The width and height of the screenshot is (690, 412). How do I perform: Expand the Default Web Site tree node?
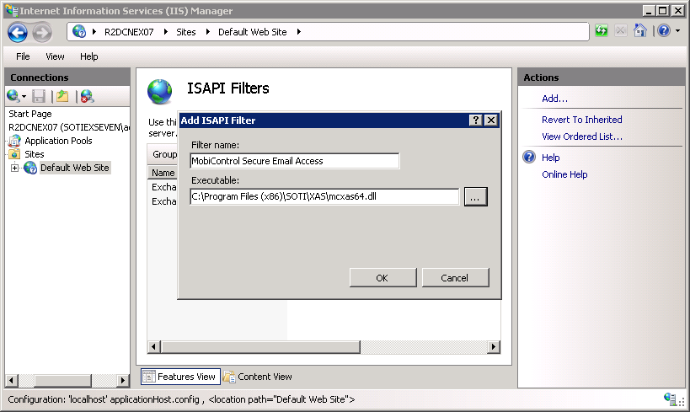15,168
